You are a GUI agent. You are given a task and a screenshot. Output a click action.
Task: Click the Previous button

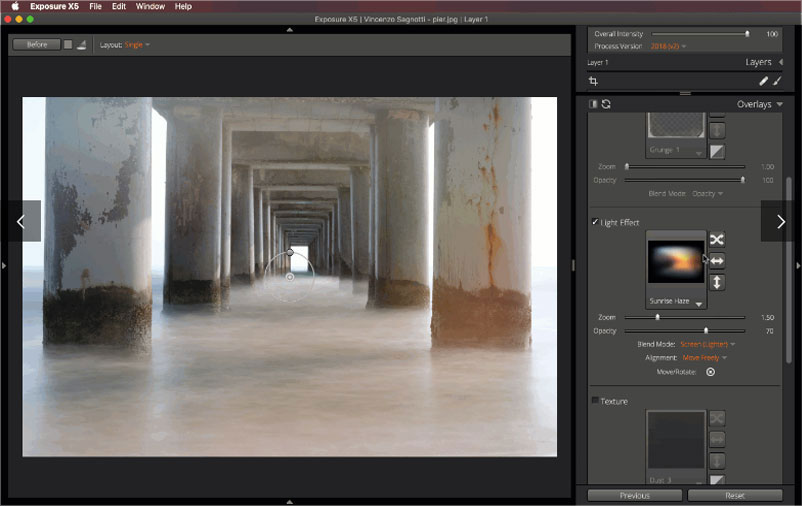pos(635,495)
